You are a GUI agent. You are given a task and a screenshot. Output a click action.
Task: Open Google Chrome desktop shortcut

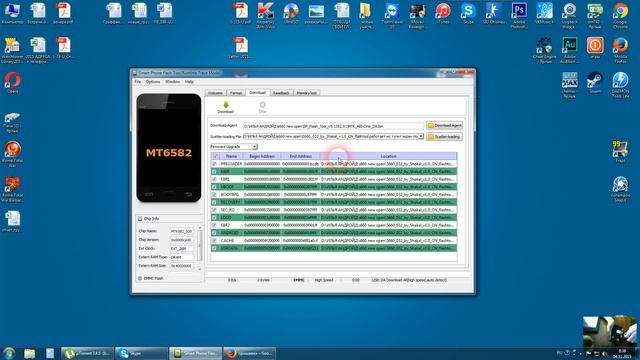[x=620, y=15]
